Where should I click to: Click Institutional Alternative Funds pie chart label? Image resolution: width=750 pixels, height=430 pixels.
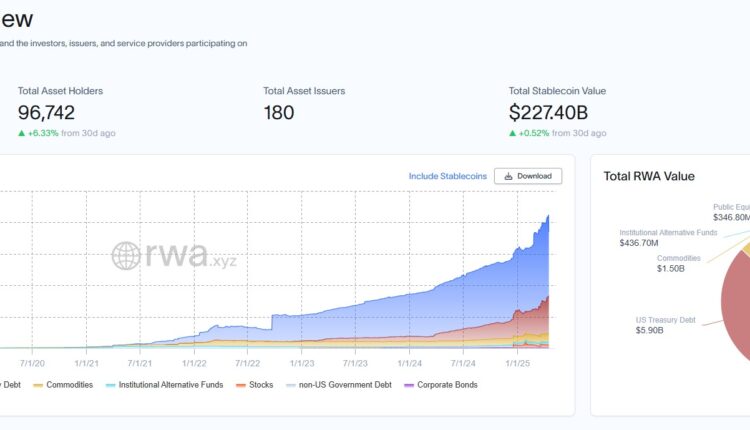coord(668,238)
